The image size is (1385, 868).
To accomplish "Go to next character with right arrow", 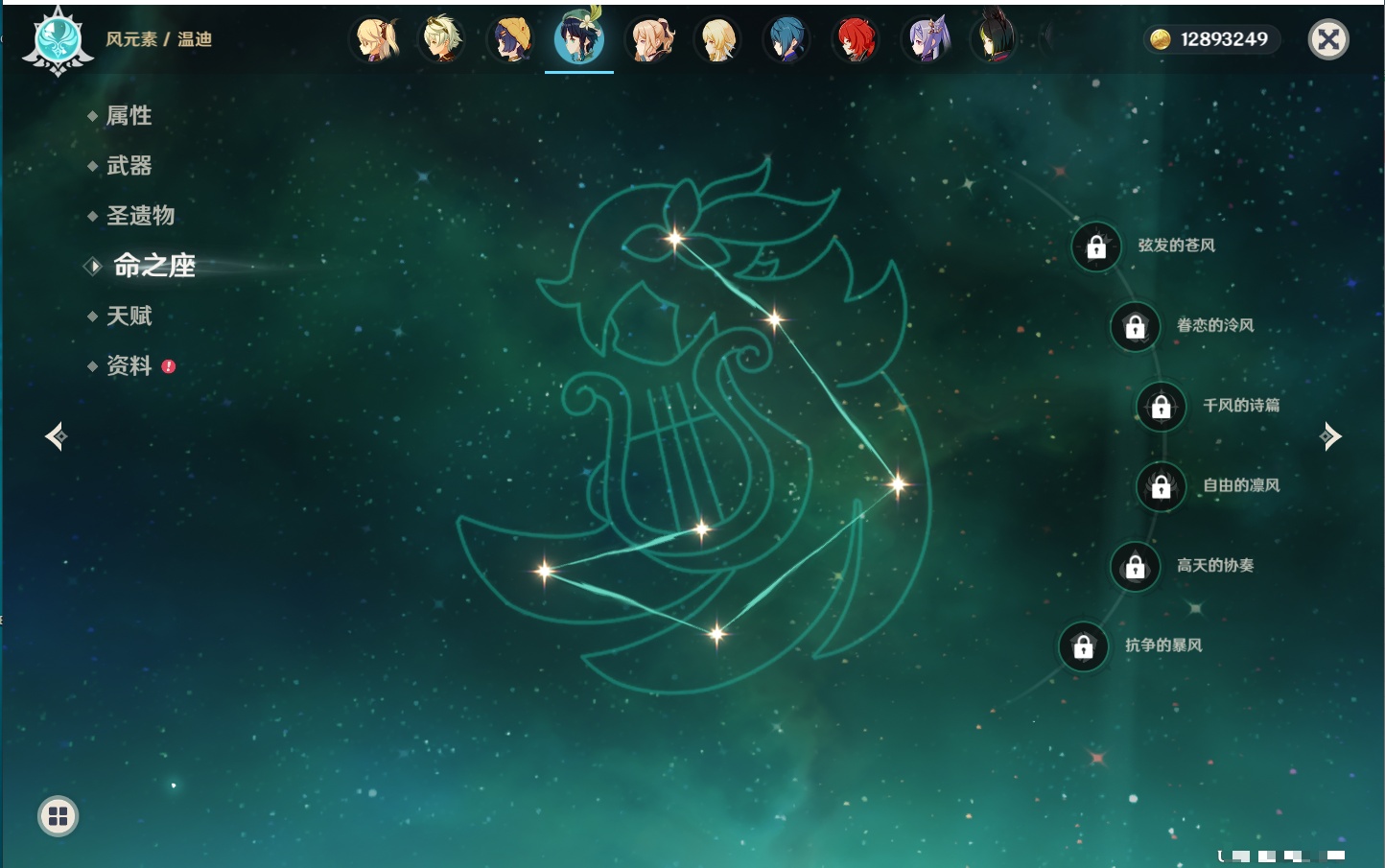I will click(1330, 436).
